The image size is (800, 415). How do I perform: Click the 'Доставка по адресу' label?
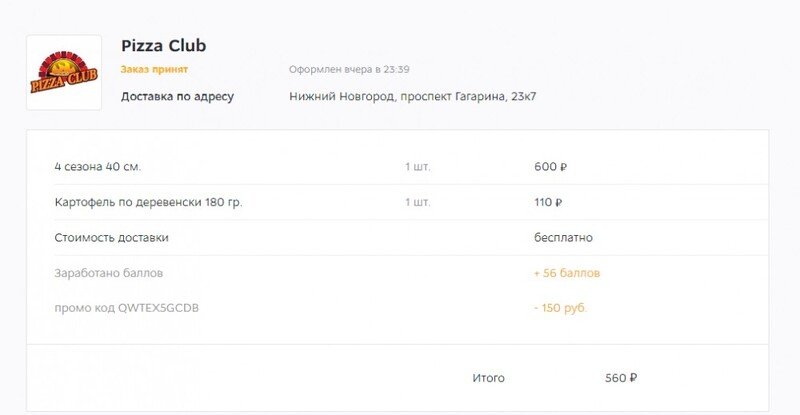(x=177, y=96)
